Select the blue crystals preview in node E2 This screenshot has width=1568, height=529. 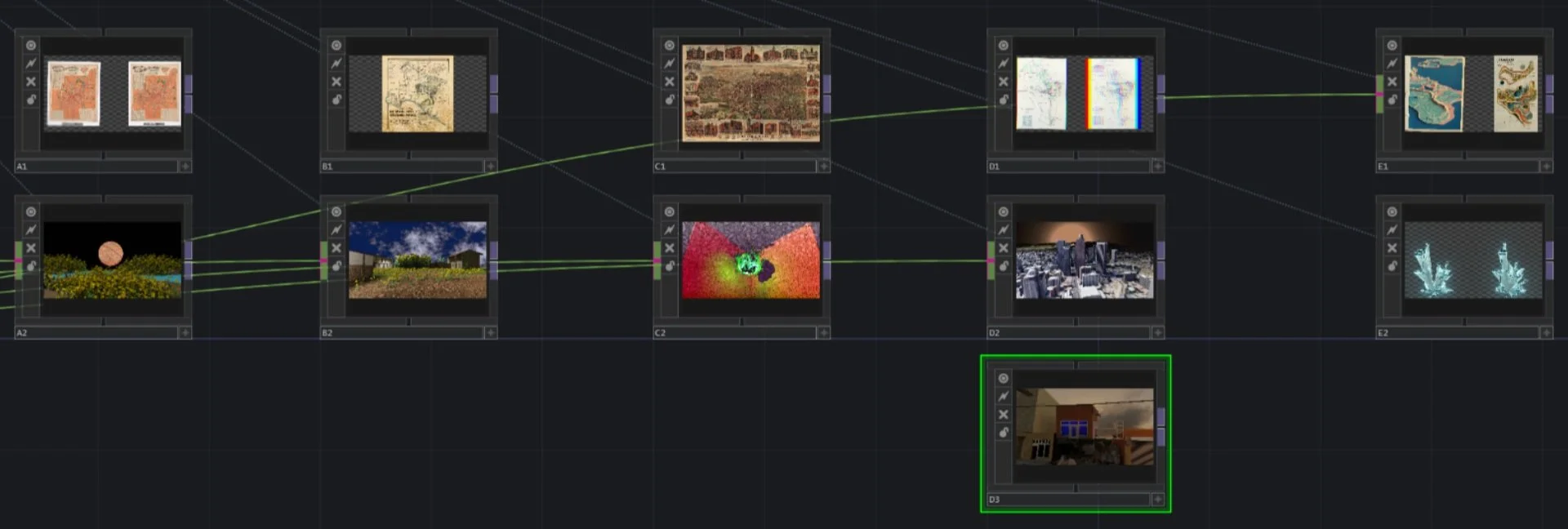[1474, 260]
